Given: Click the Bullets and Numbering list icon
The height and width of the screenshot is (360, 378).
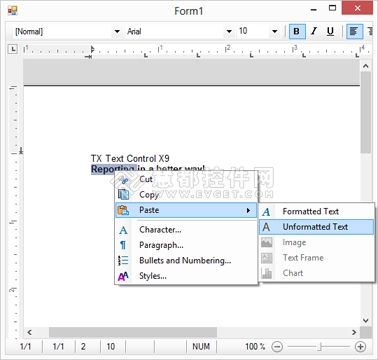Looking at the screenshot, I should pyautogui.click(x=123, y=260).
